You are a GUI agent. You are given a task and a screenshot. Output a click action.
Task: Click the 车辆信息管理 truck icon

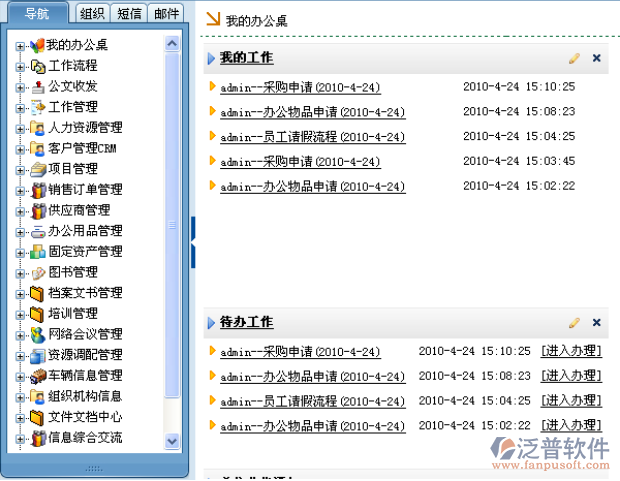[38, 376]
